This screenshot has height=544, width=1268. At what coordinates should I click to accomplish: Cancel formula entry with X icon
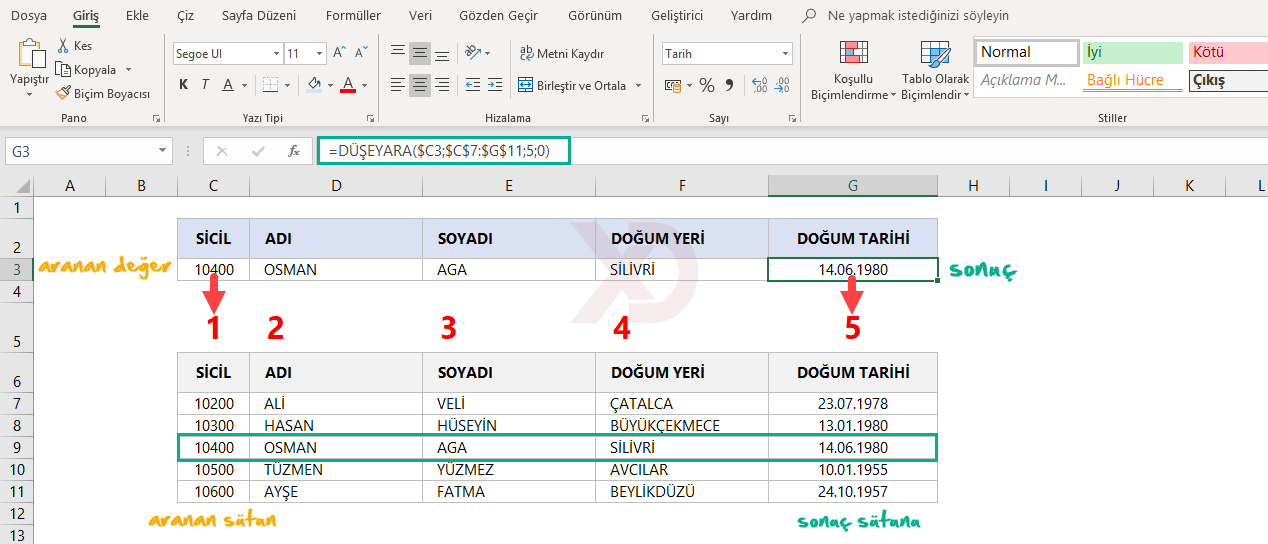pyautogui.click(x=222, y=151)
